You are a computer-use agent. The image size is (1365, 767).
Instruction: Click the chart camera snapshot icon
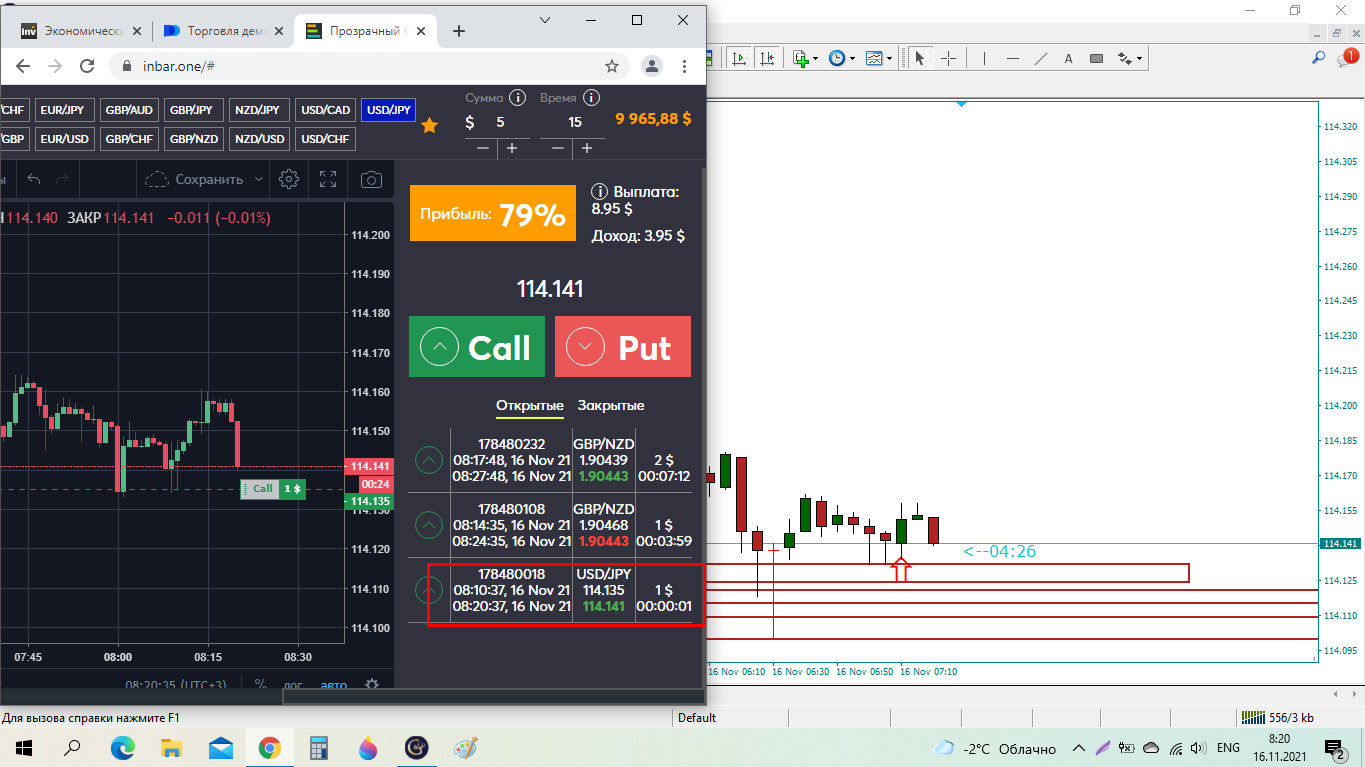pos(371,180)
